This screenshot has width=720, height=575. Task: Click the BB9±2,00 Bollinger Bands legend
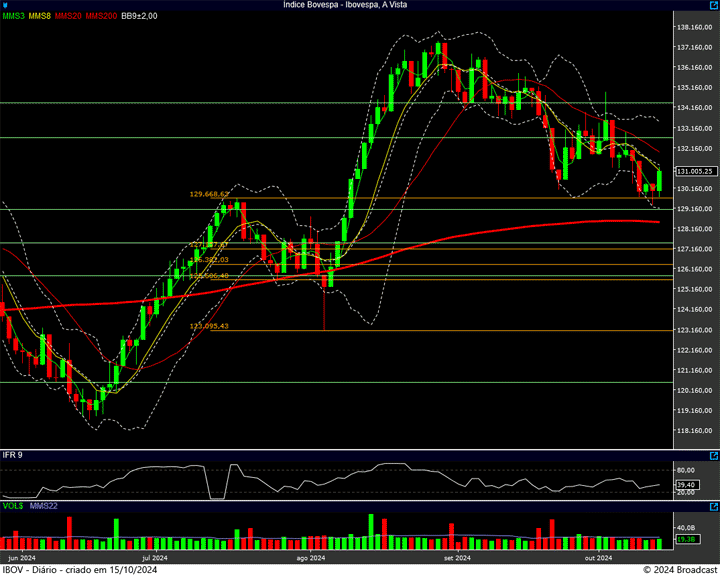pyautogui.click(x=140, y=16)
